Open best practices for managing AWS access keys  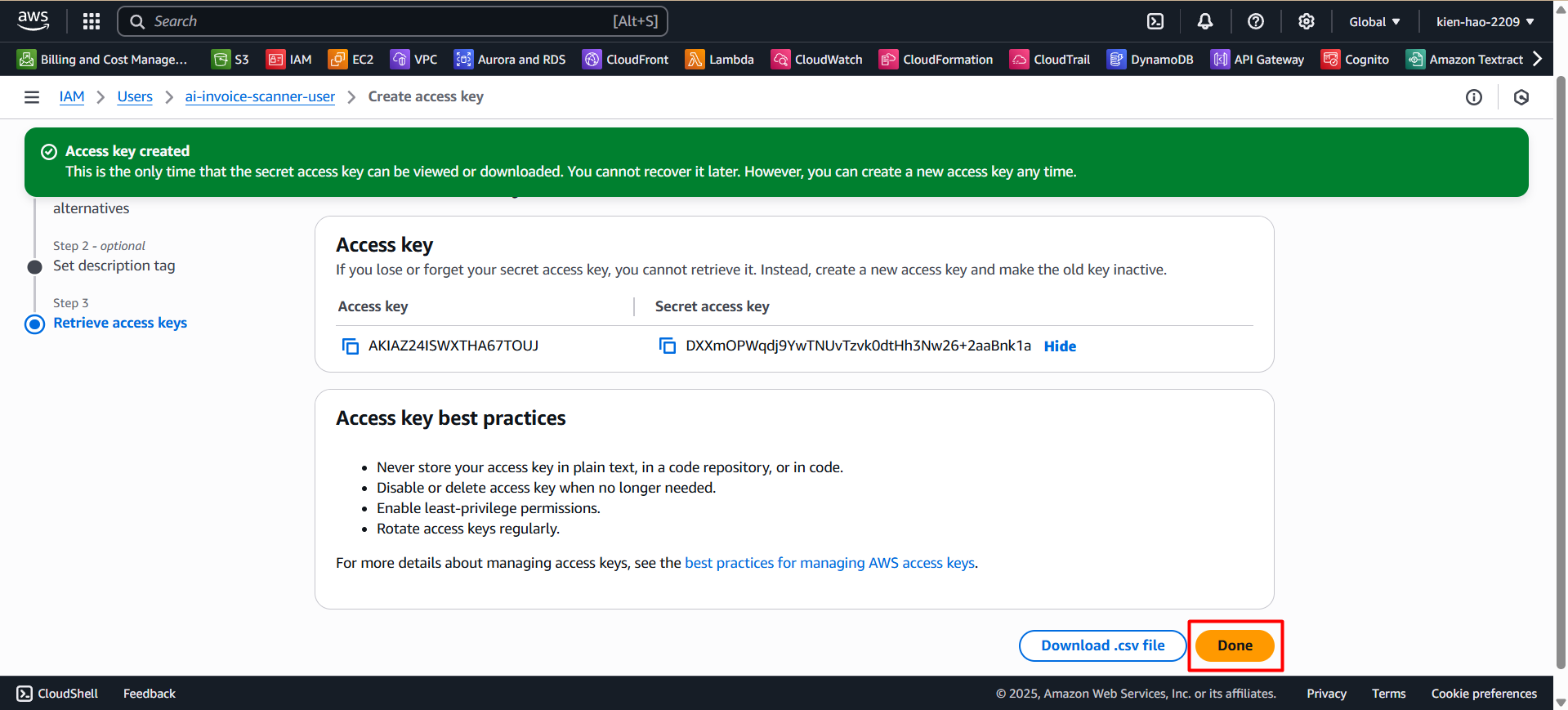pyautogui.click(x=829, y=563)
